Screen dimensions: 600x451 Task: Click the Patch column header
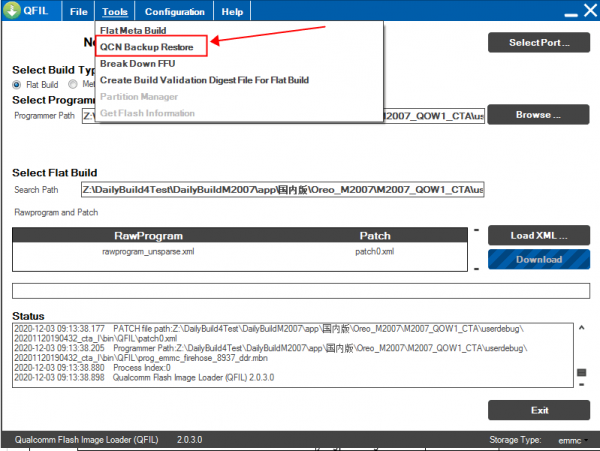375,236
